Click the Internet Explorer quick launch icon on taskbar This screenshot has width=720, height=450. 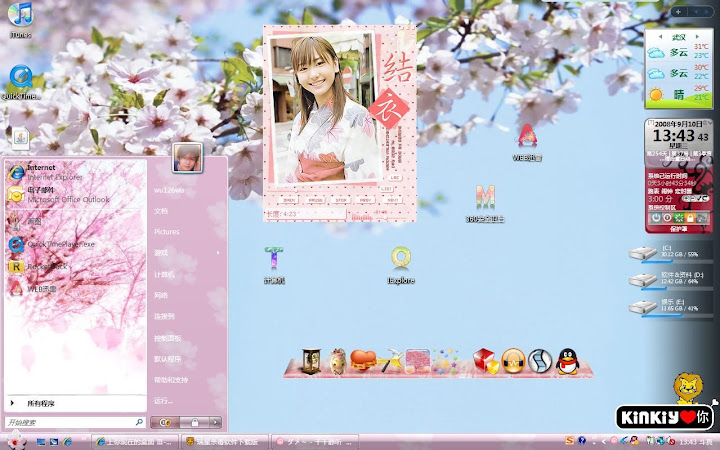(x=68, y=442)
